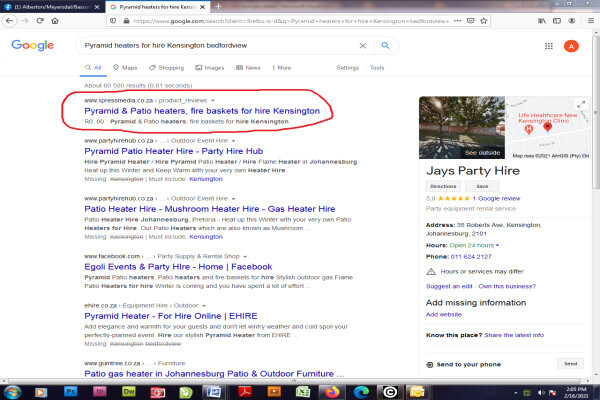Open a new browser tab

click(218, 7)
